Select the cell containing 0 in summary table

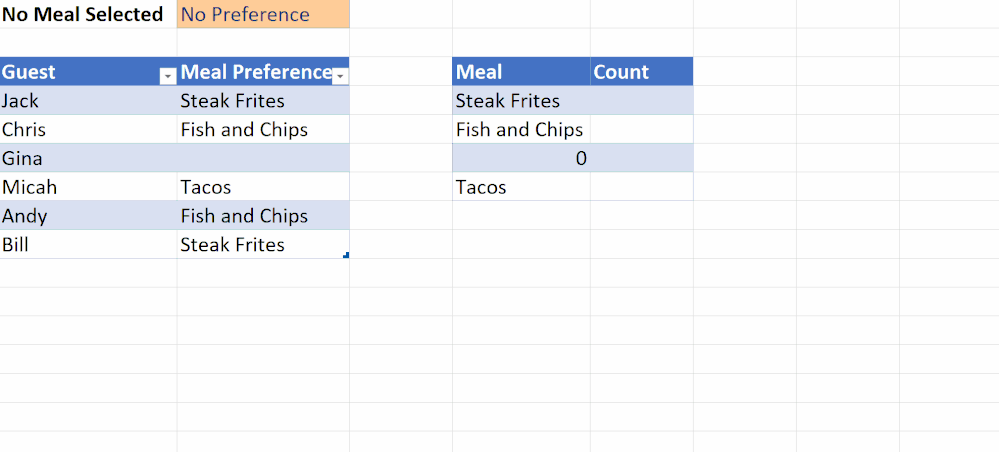tap(520, 158)
